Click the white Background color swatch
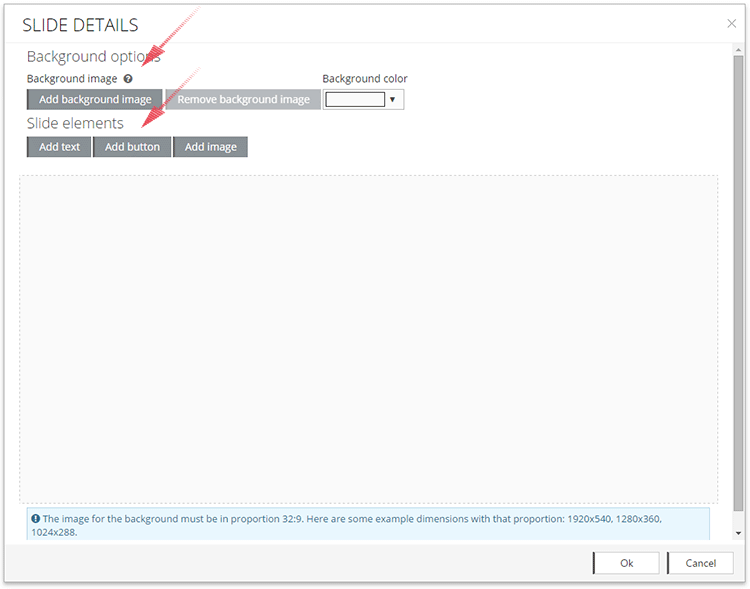 (355, 100)
